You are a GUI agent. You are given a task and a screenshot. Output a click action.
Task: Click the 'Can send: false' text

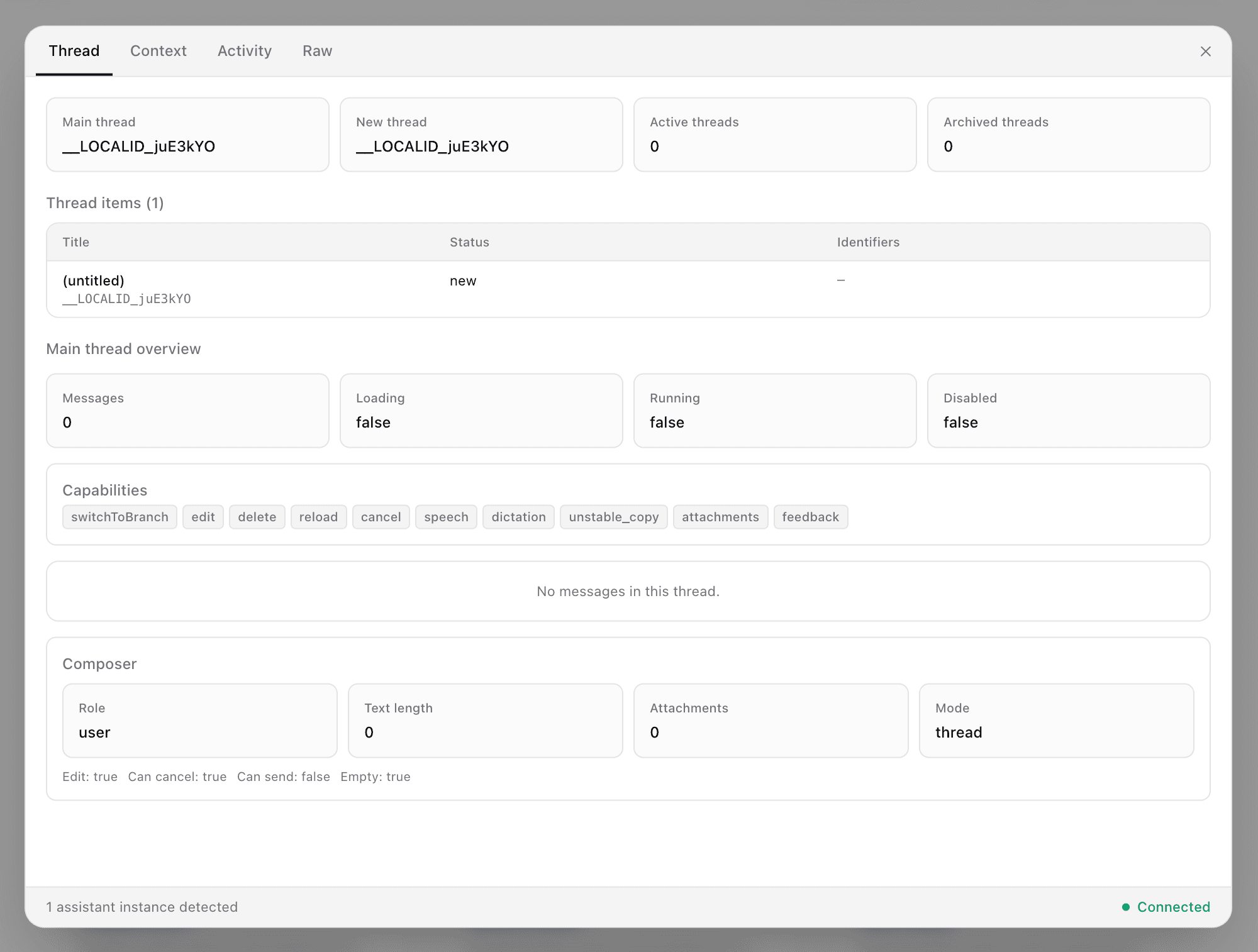pos(284,777)
